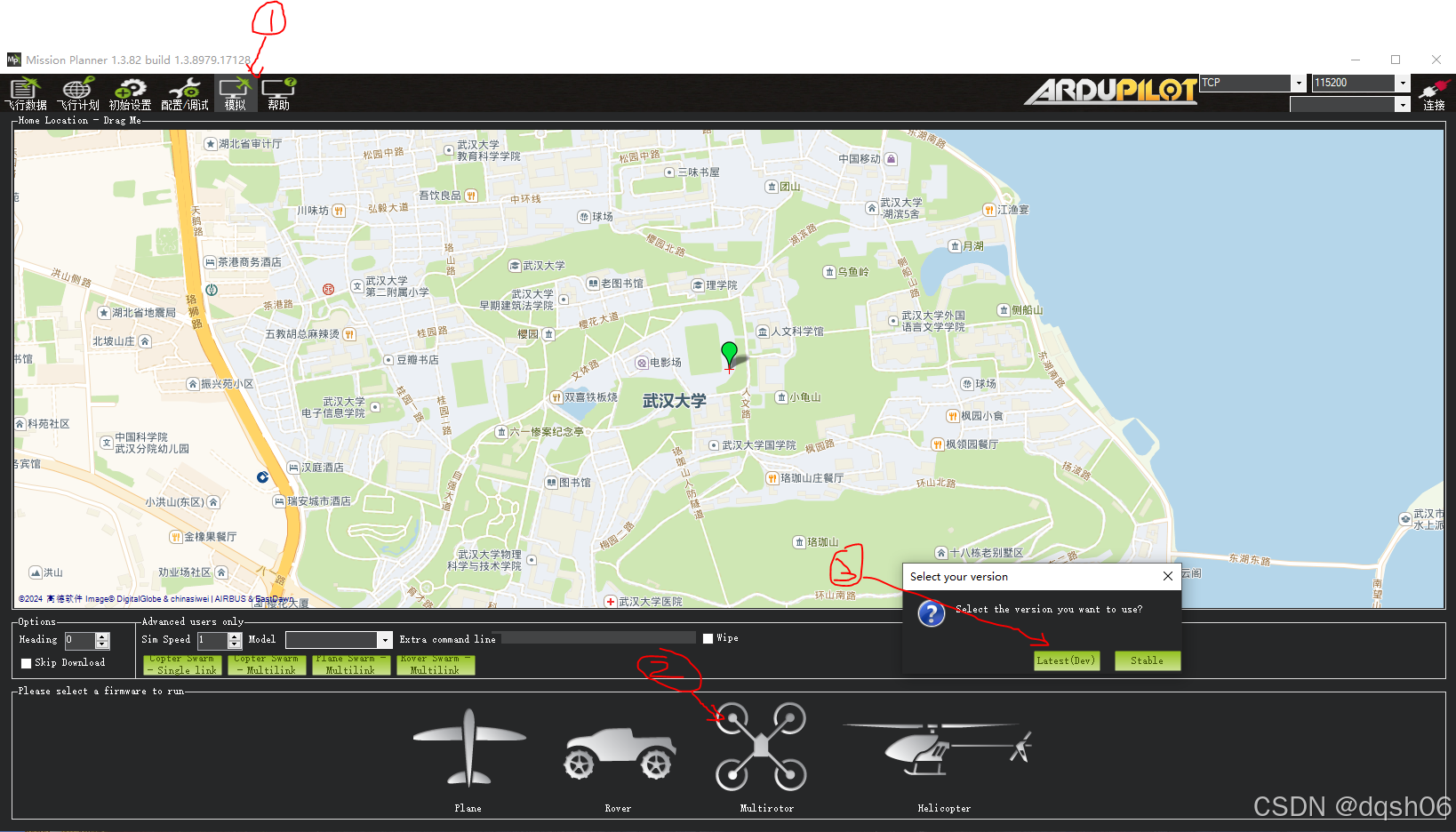Click the ArduPilot logo
This screenshot has height=832, width=1456.
coord(1110,92)
